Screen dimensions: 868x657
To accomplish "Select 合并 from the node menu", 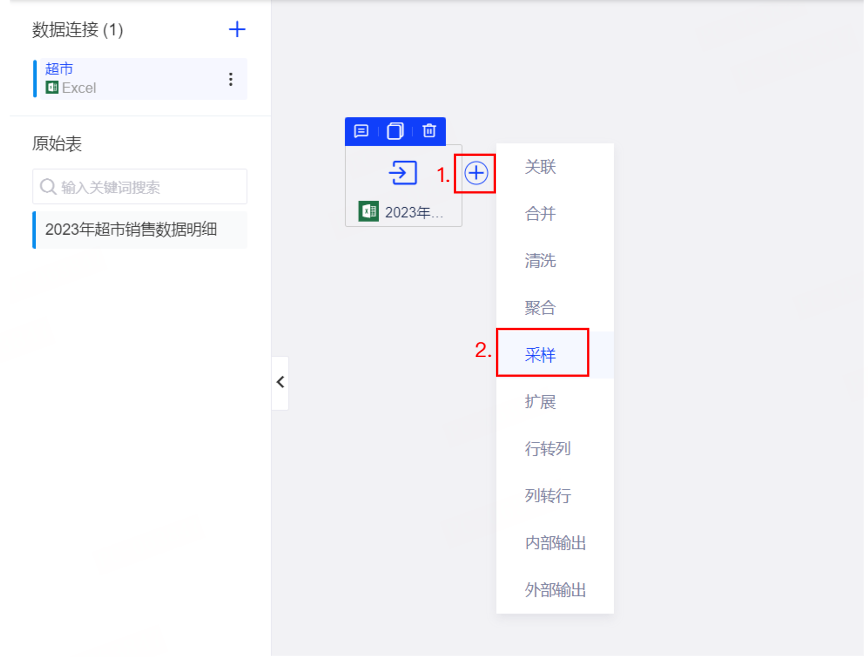I will (x=540, y=214).
